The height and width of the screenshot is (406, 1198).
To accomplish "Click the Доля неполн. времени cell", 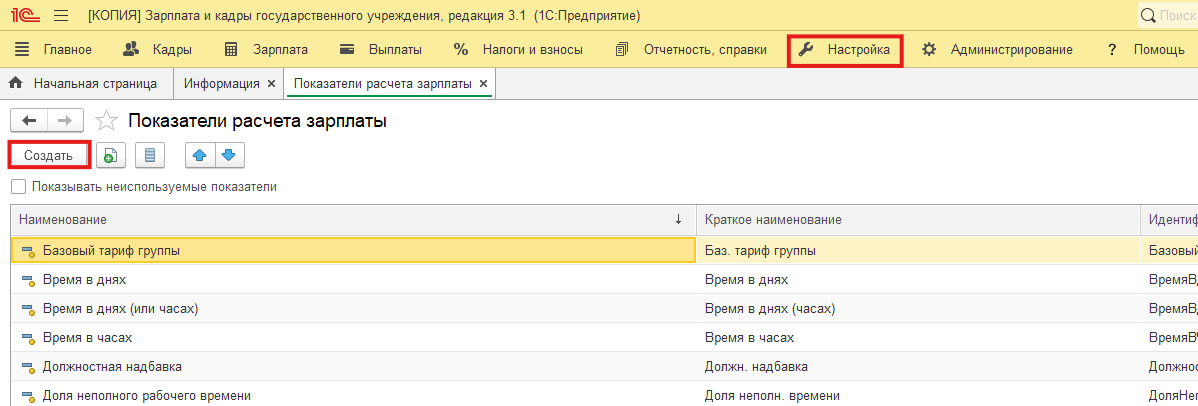I will [918, 395].
